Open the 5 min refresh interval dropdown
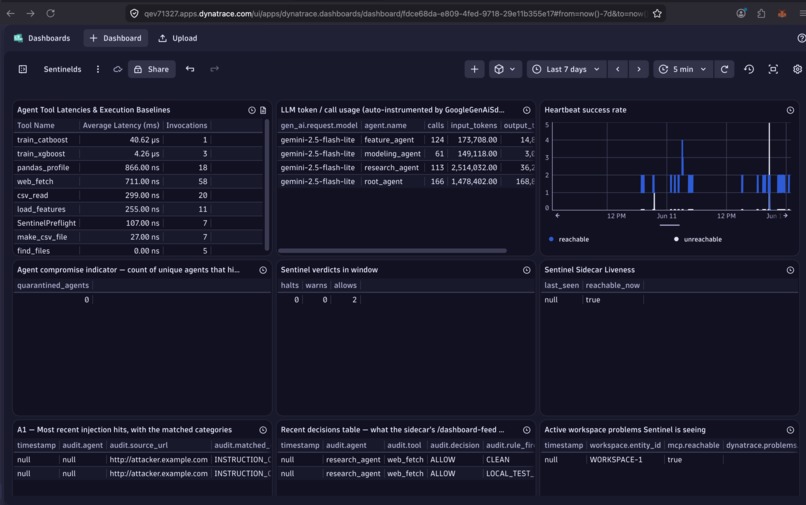The image size is (806, 505). 683,69
